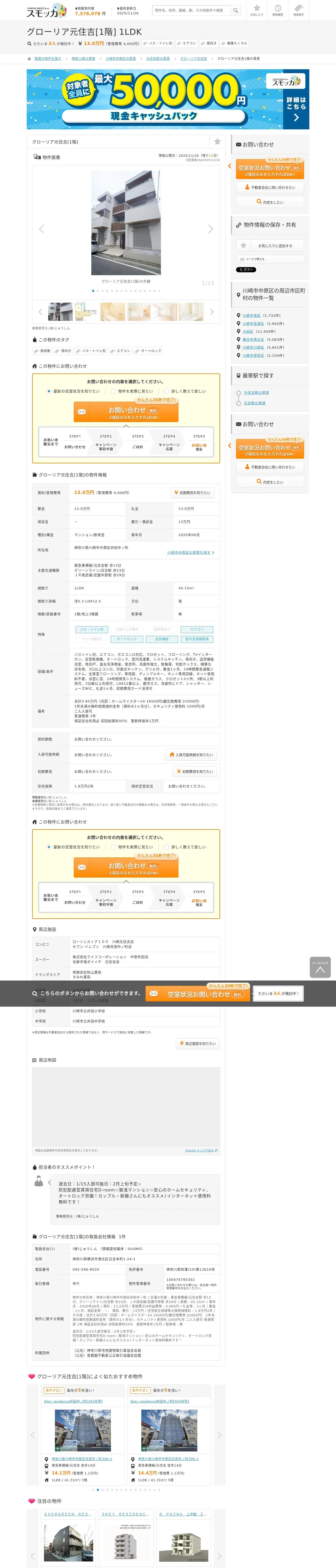Open 日吉駅の賃貸 link in 最寄駅で探す
The height and width of the screenshot is (1568, 336).
255,403
